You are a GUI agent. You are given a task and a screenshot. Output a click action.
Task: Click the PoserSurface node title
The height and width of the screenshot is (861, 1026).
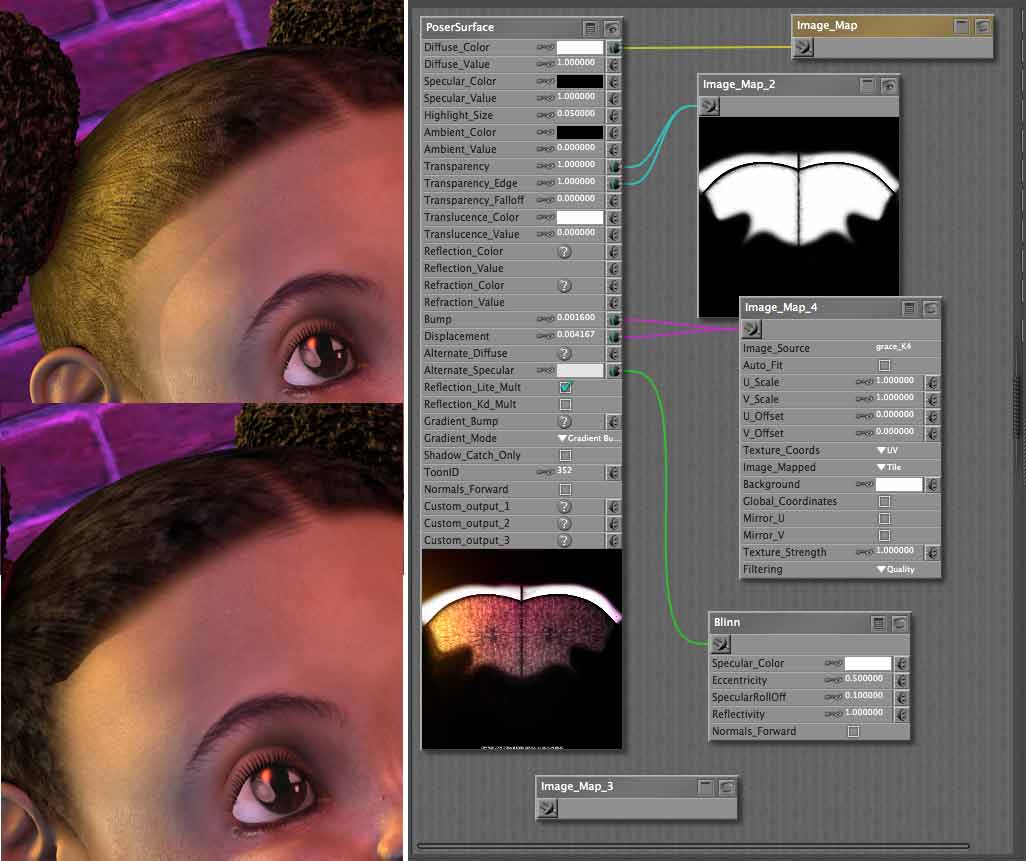(x=460, y=27)
